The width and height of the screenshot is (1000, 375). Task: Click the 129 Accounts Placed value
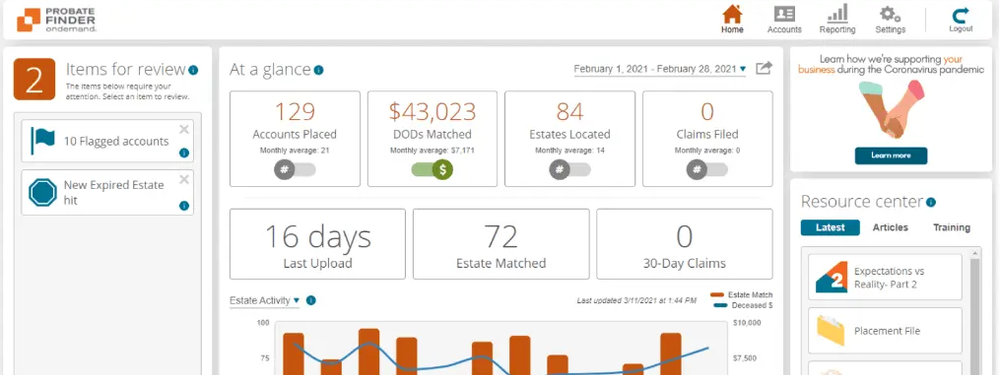click(x=295, y=112)
